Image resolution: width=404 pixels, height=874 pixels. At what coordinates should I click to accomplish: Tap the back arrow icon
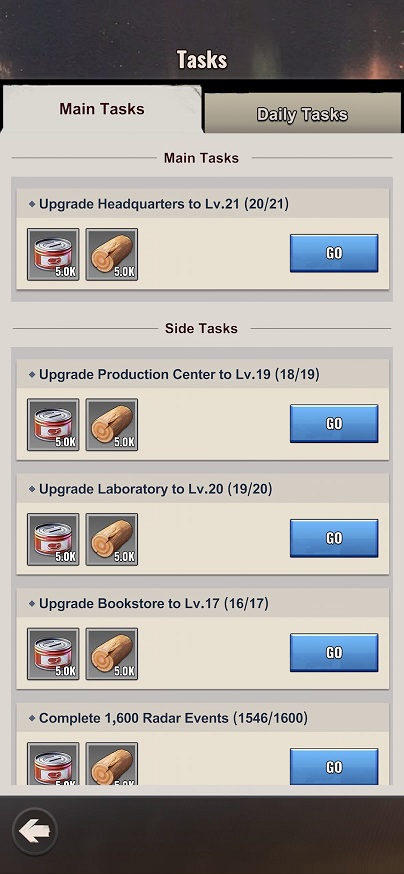(35, 832)
